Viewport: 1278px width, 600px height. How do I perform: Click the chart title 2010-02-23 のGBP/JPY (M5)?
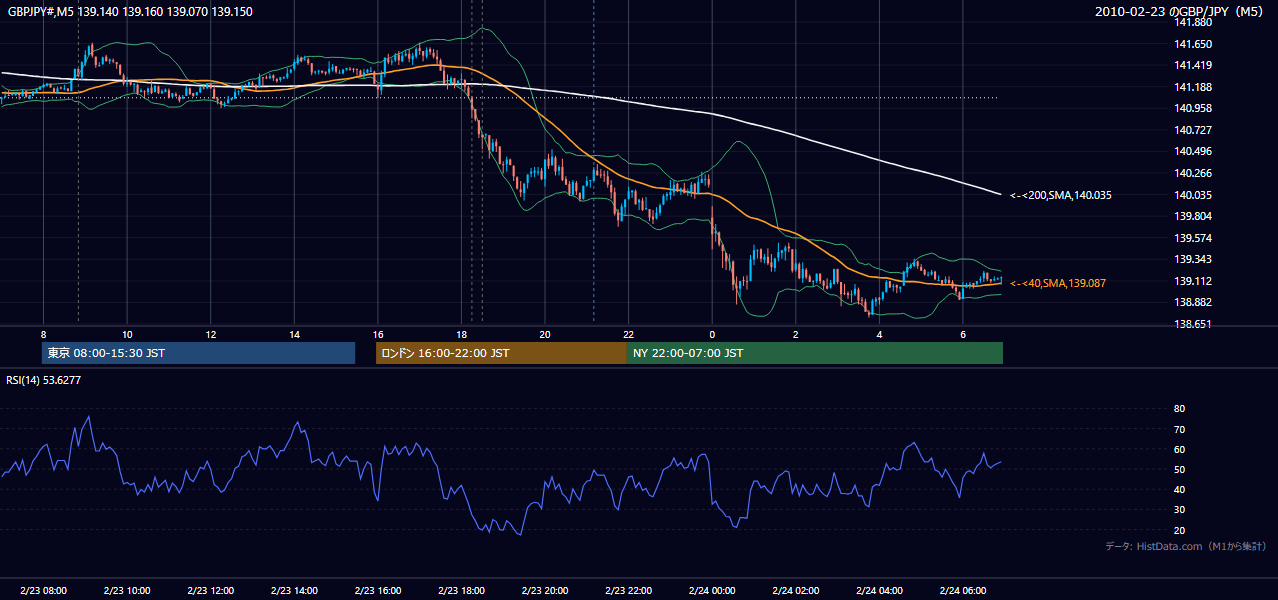(x=1180, y=11)
